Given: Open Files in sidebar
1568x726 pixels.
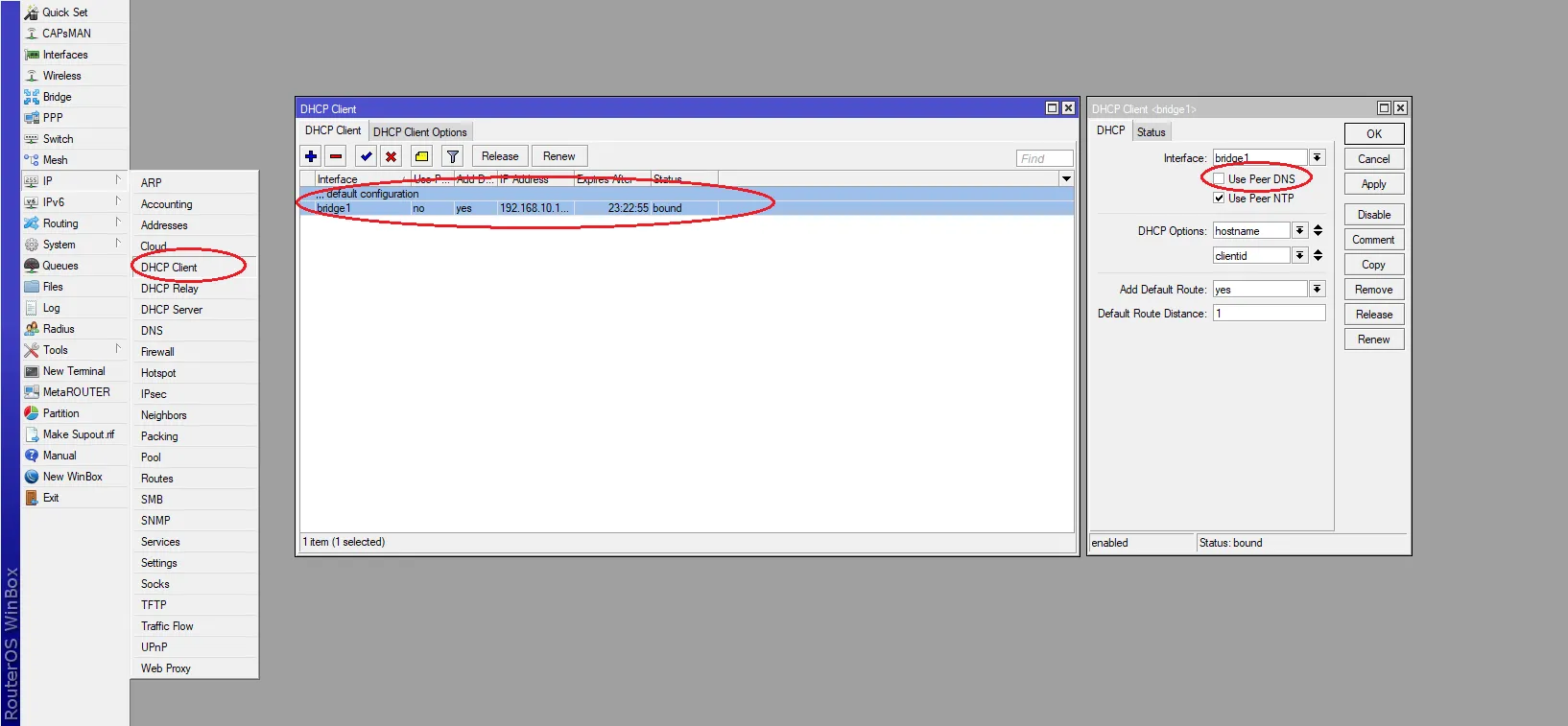Looking at the screenshot, I should pos(53,287).
